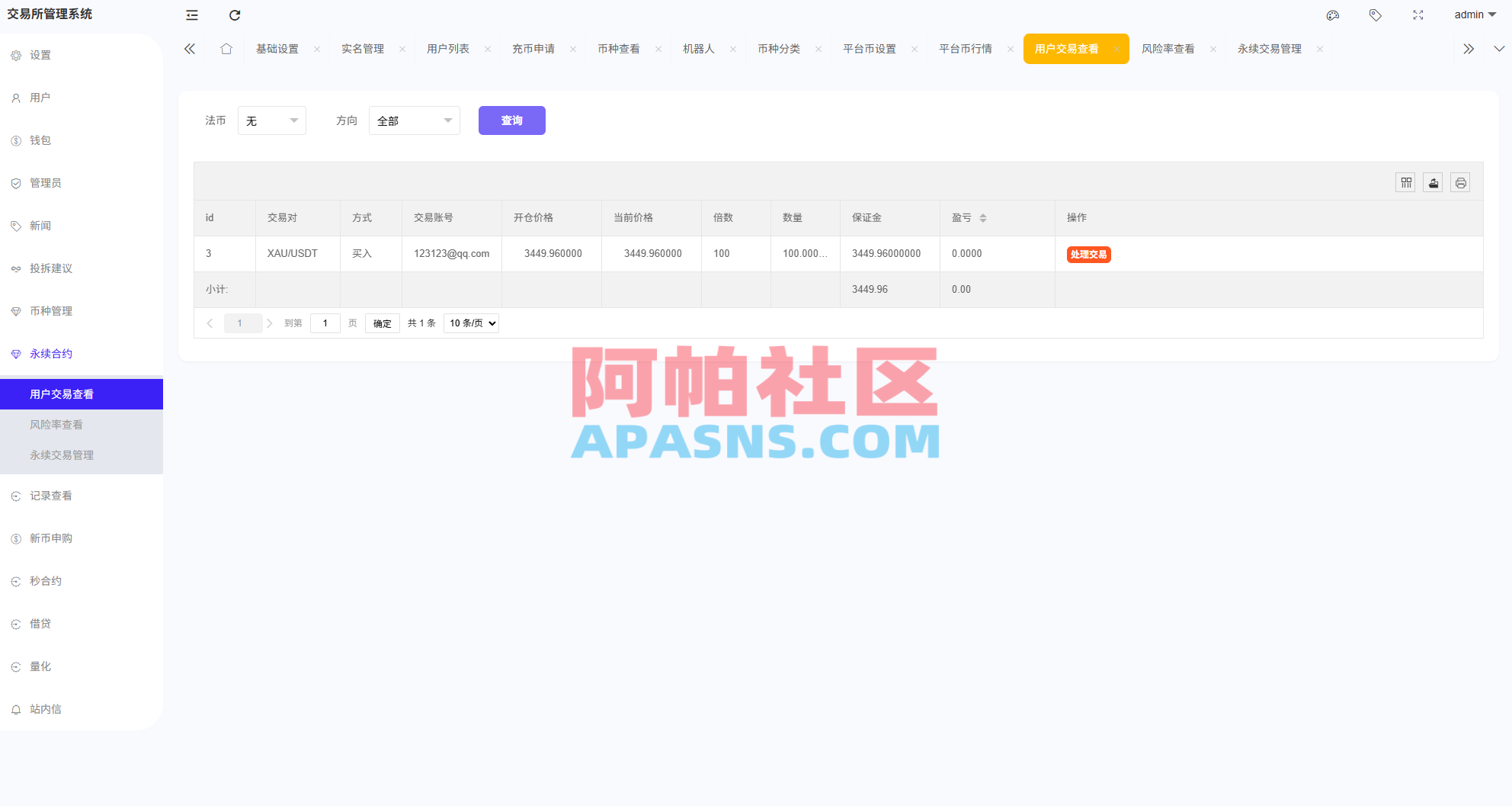Select 永续交易管理 in the sidebar menu

click(x=61, y=454)
